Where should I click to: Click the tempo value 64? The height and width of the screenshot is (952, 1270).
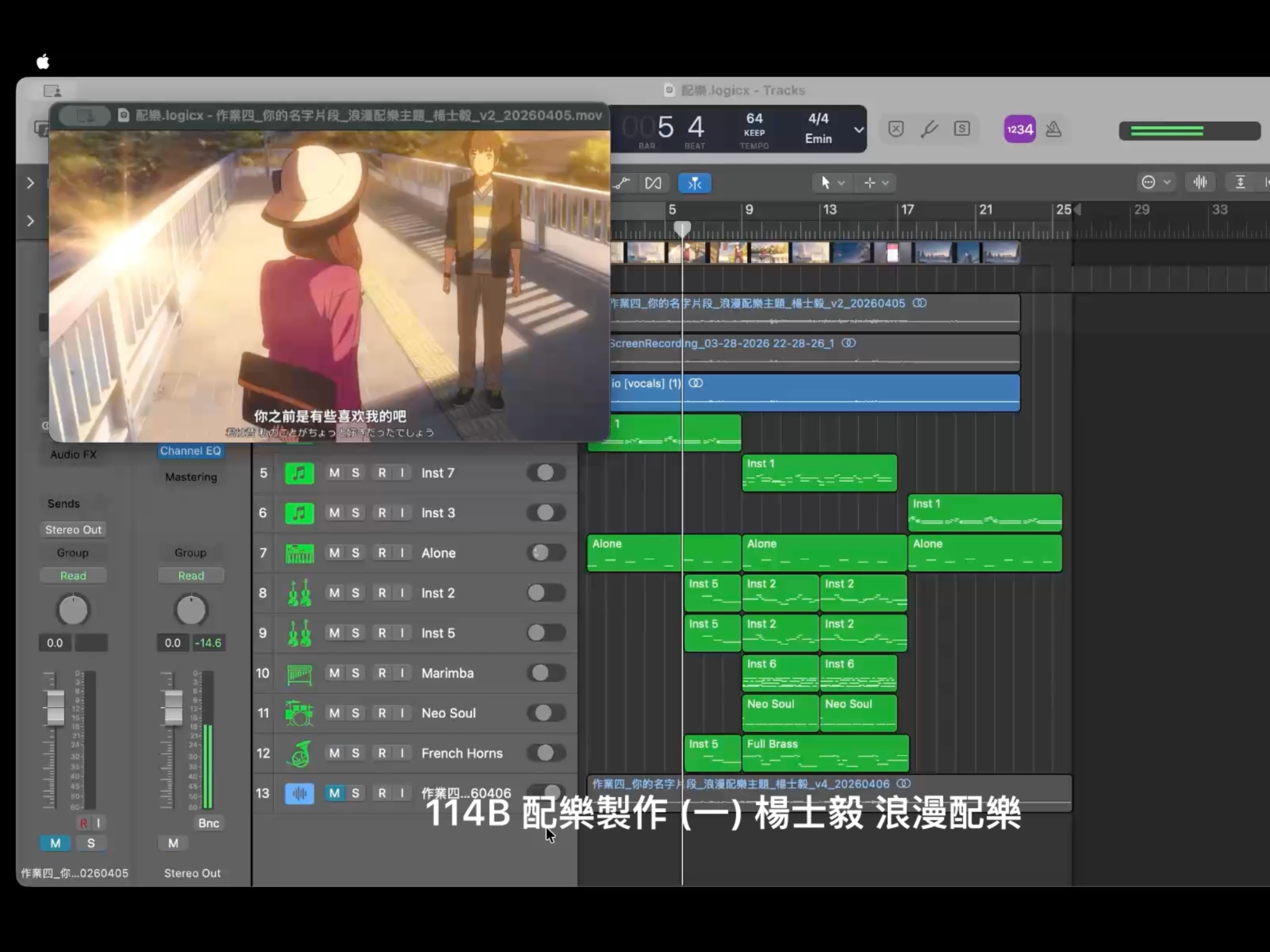point(754,118)
